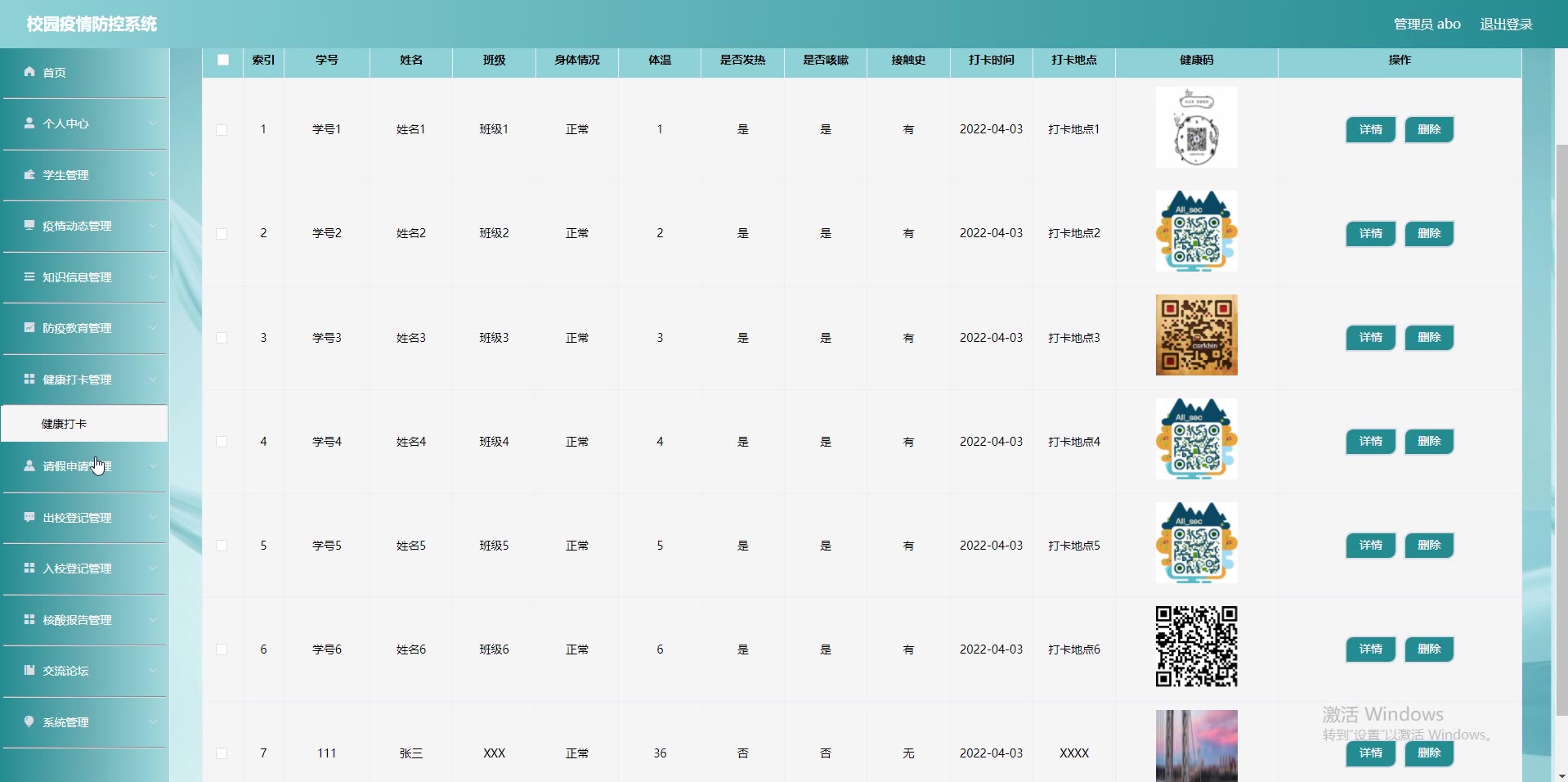Open the photo thumbnail in 张三 row

(1196, 746)
